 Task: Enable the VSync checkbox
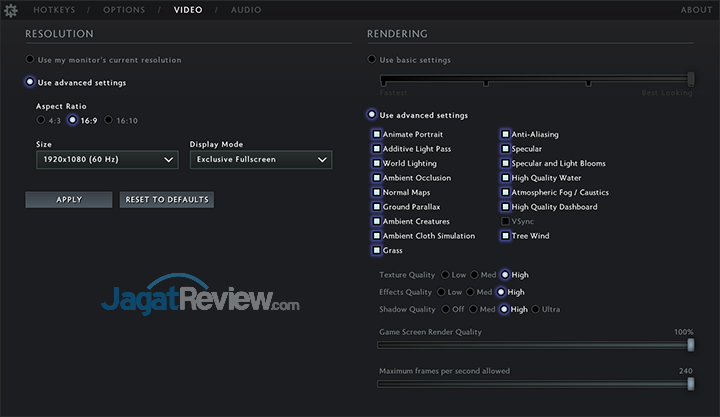point(505,221)
